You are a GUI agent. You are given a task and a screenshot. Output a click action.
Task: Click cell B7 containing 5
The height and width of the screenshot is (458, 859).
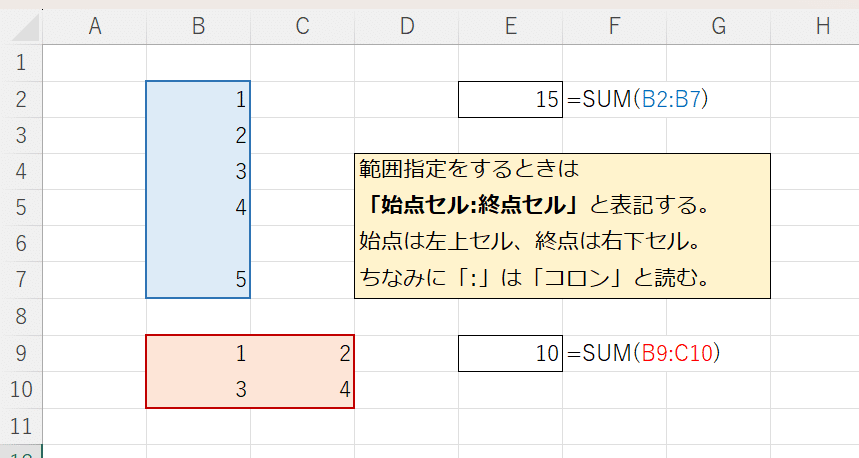click(x=198, y=280)
